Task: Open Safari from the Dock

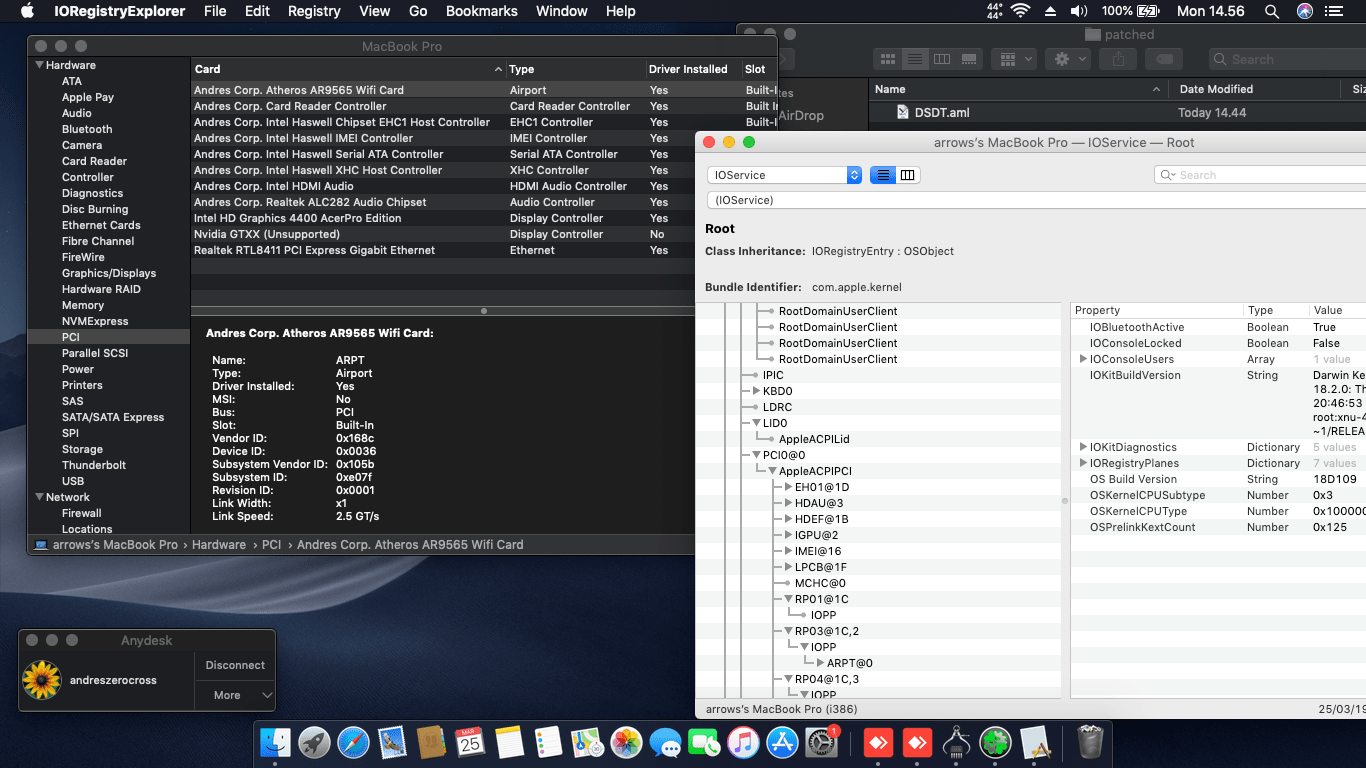Action: (x=353, y=743)
